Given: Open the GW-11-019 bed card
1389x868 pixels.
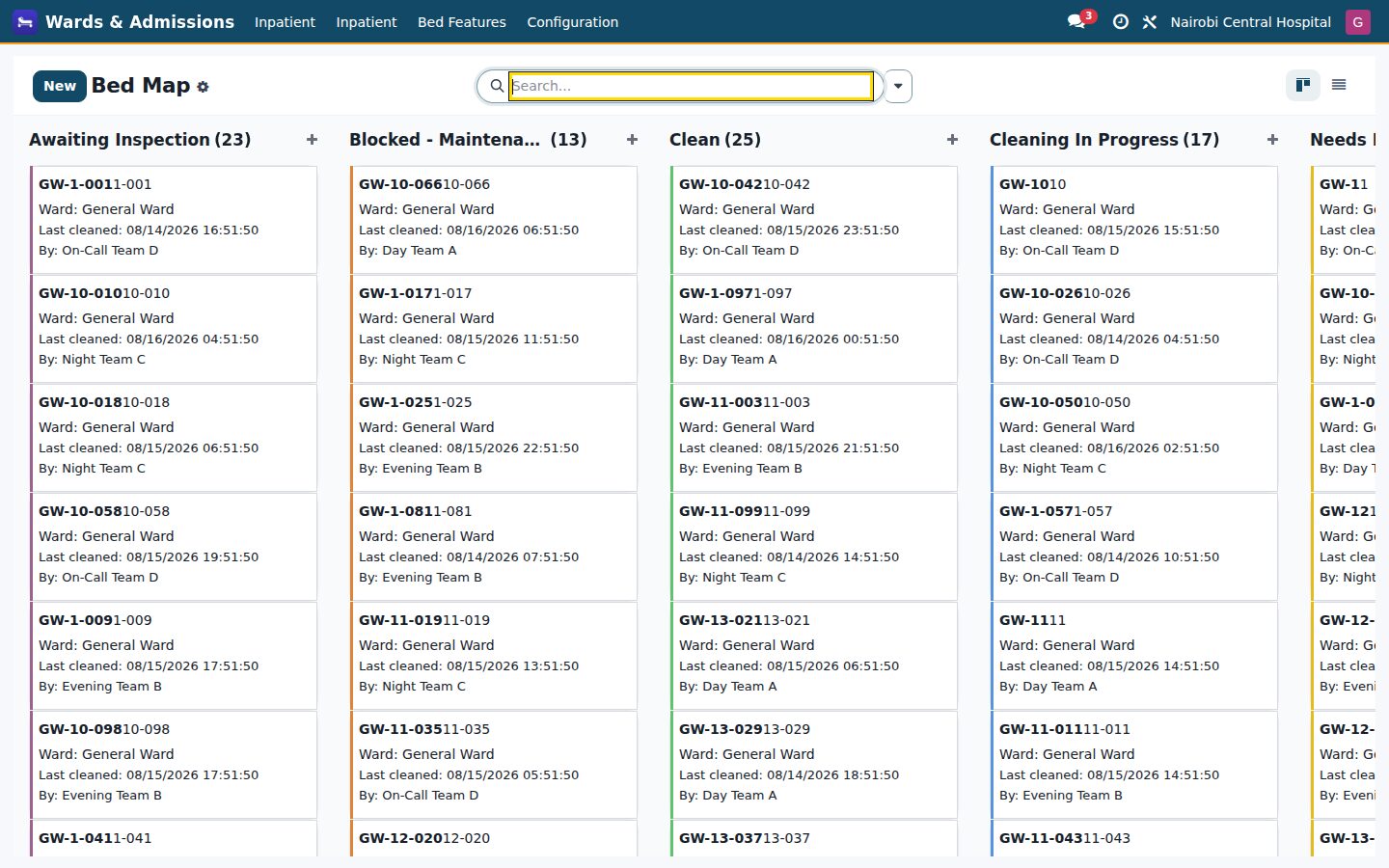Looking at the screenshot, I should 494,656.
